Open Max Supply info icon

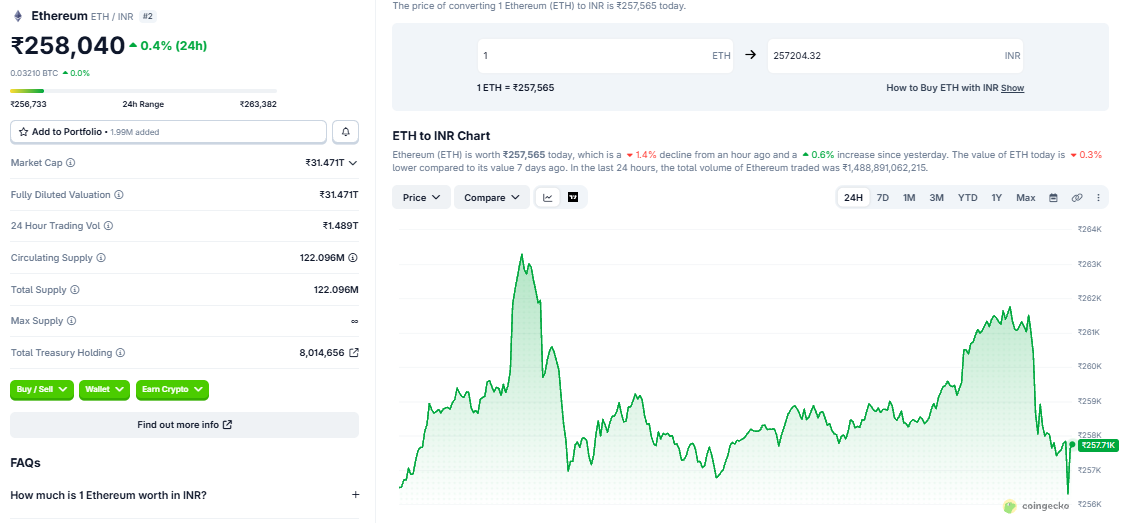pyautogui.click(x=71, y=321)
